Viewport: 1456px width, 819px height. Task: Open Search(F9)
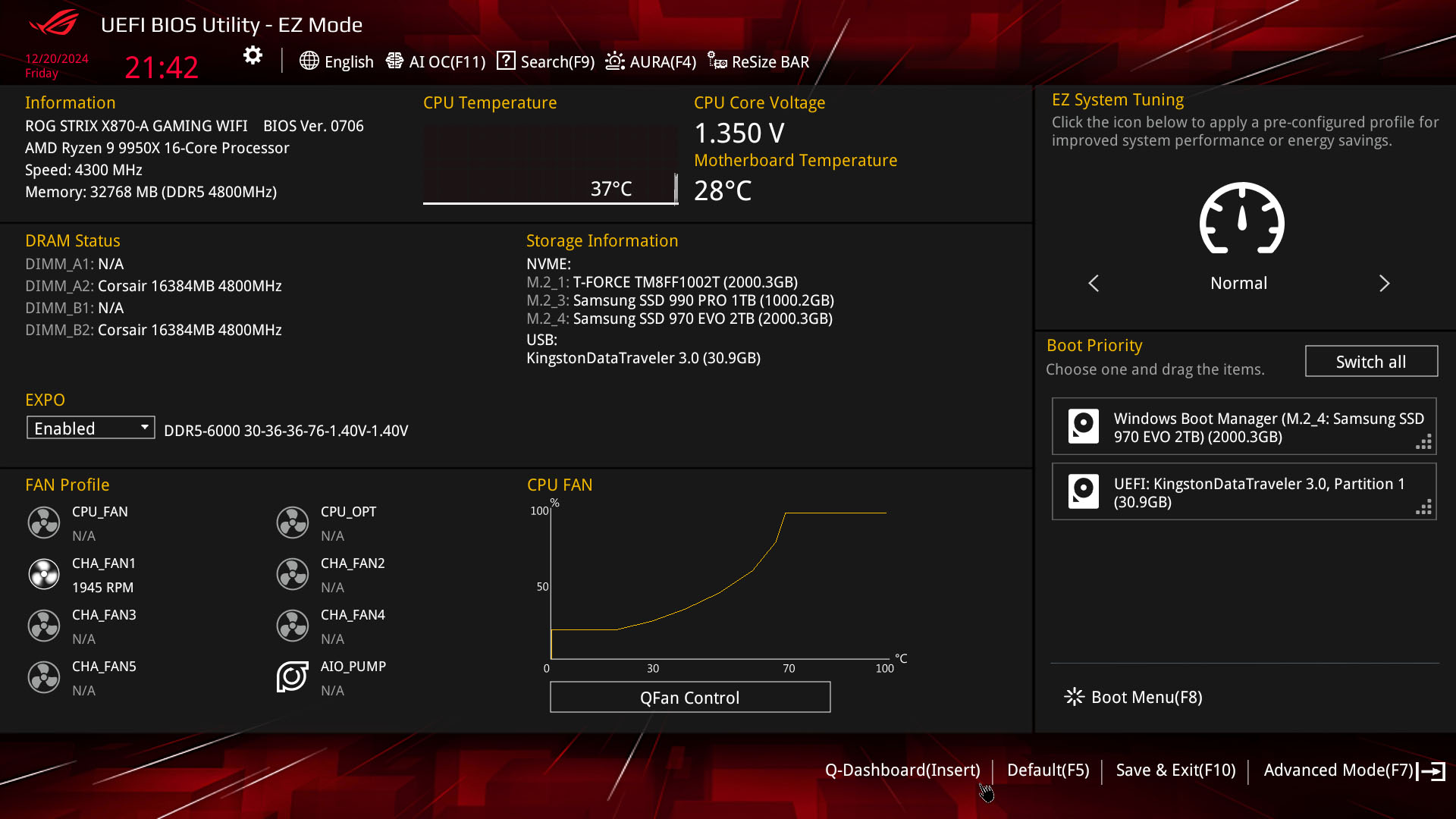557,61
